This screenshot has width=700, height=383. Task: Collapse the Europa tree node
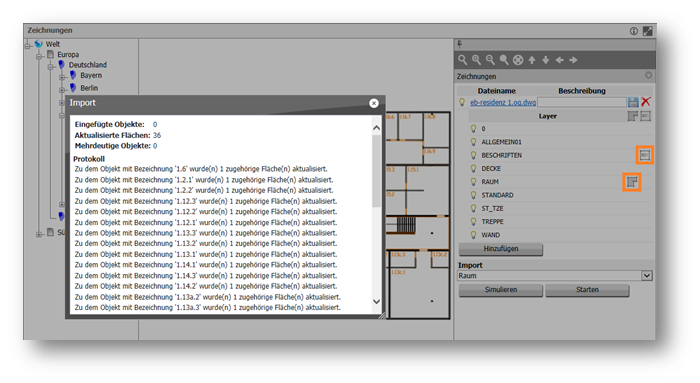[x=39, y=56]
